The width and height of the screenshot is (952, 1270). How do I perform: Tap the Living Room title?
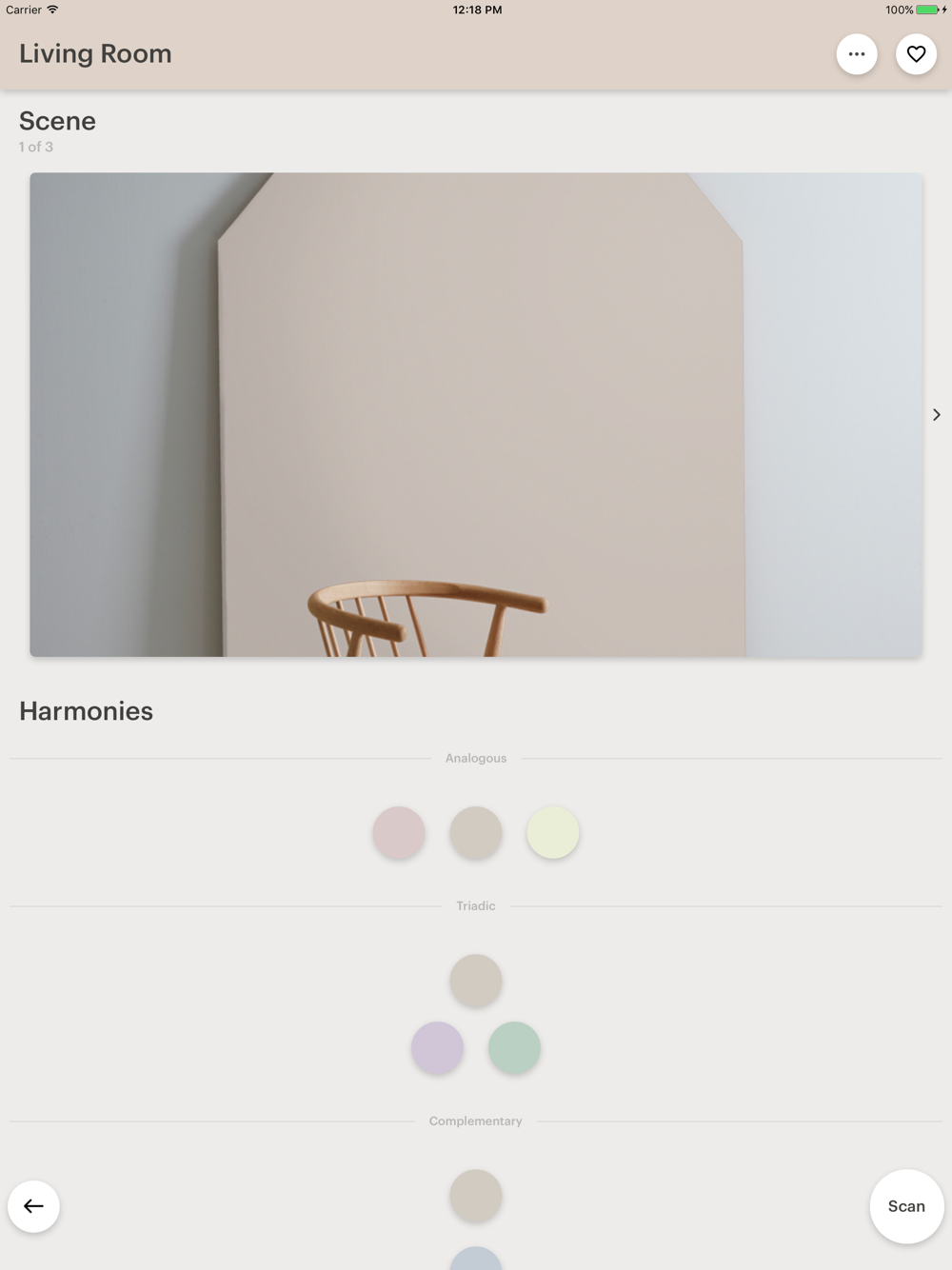95,54
